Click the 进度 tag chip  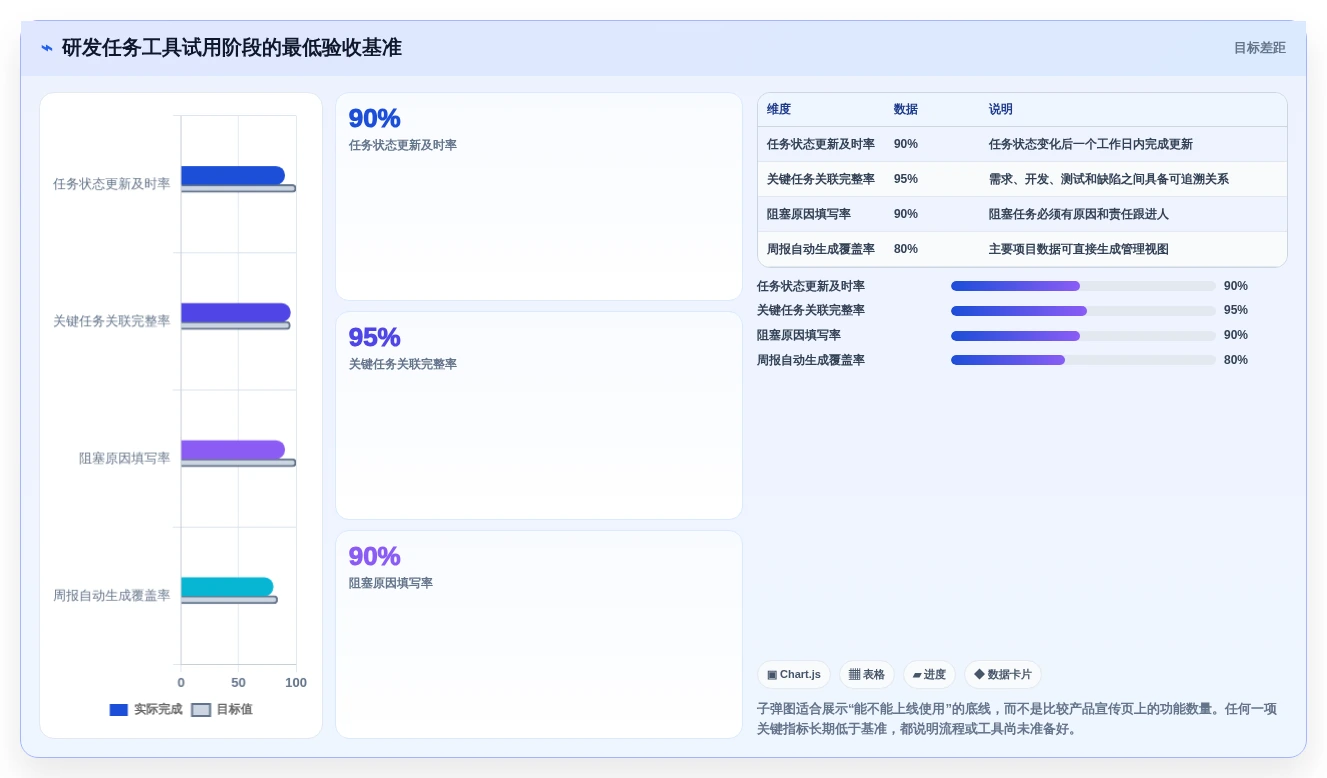(x=929, y=675)
